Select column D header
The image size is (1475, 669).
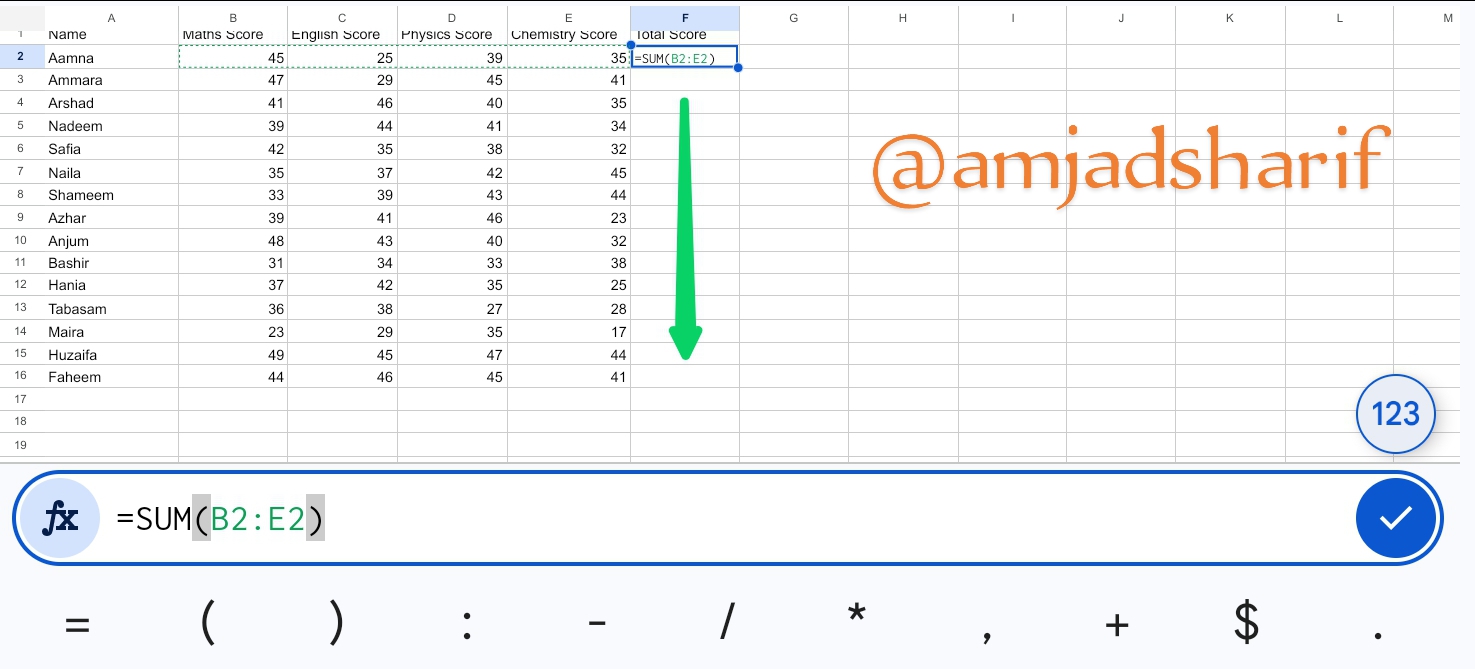click(x=452, y=18)
